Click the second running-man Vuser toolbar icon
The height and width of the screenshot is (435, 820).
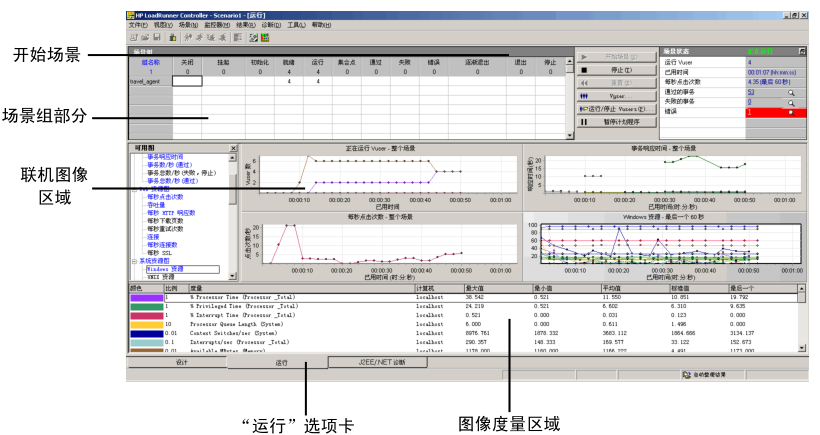pos(199,37)
